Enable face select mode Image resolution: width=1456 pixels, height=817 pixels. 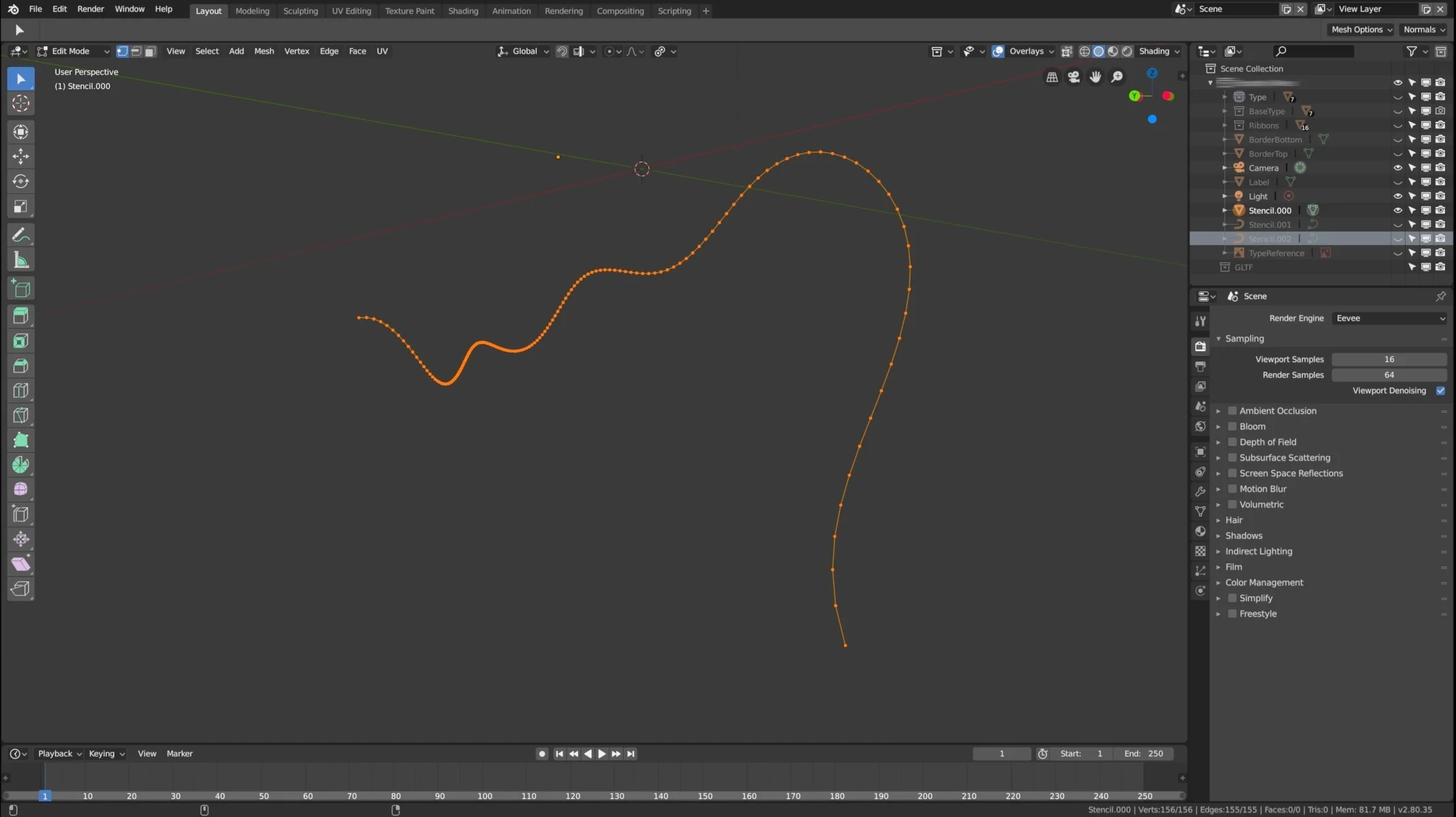[x=151, y=51]
